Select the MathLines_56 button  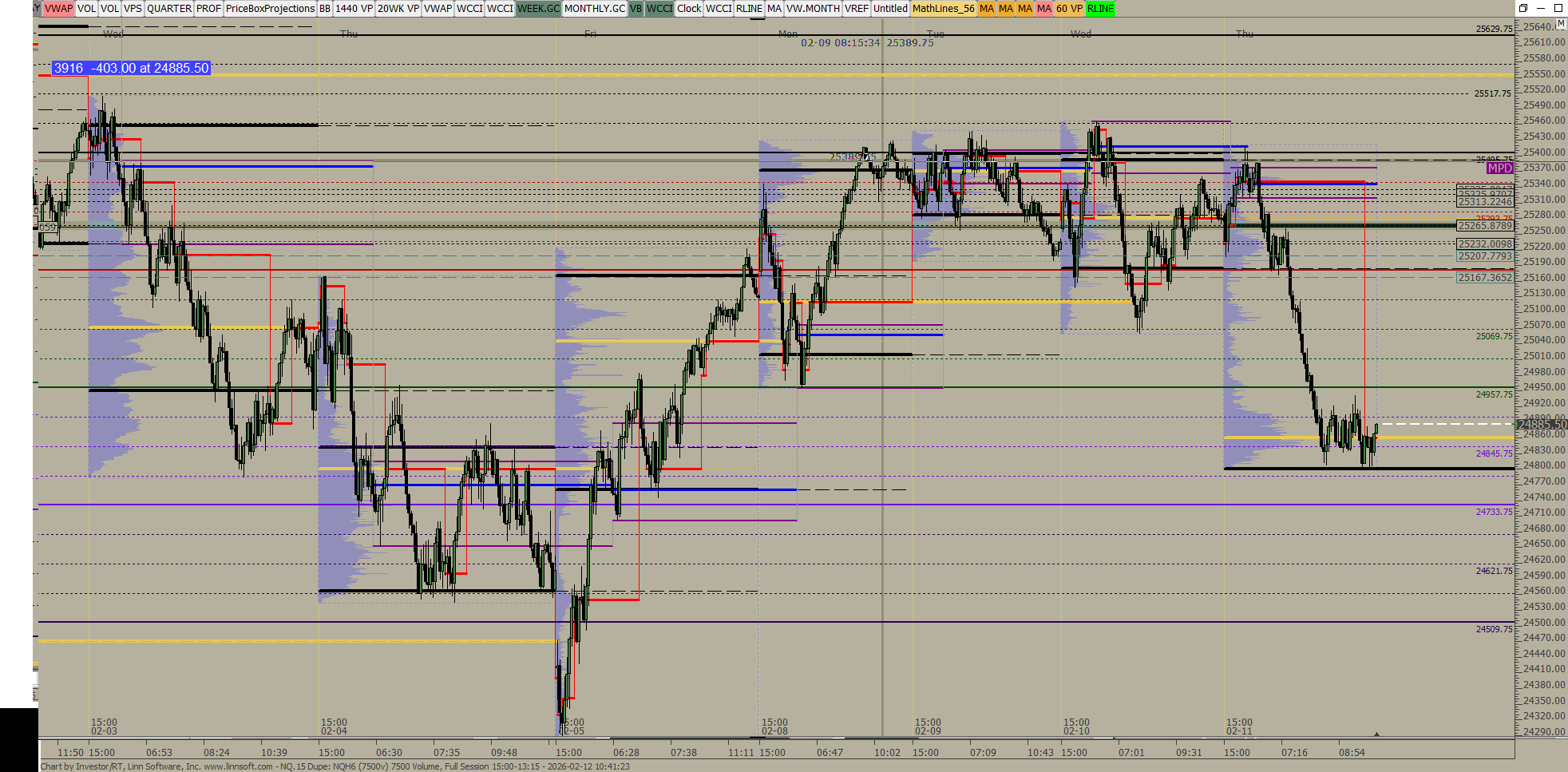tap(943, 9)
